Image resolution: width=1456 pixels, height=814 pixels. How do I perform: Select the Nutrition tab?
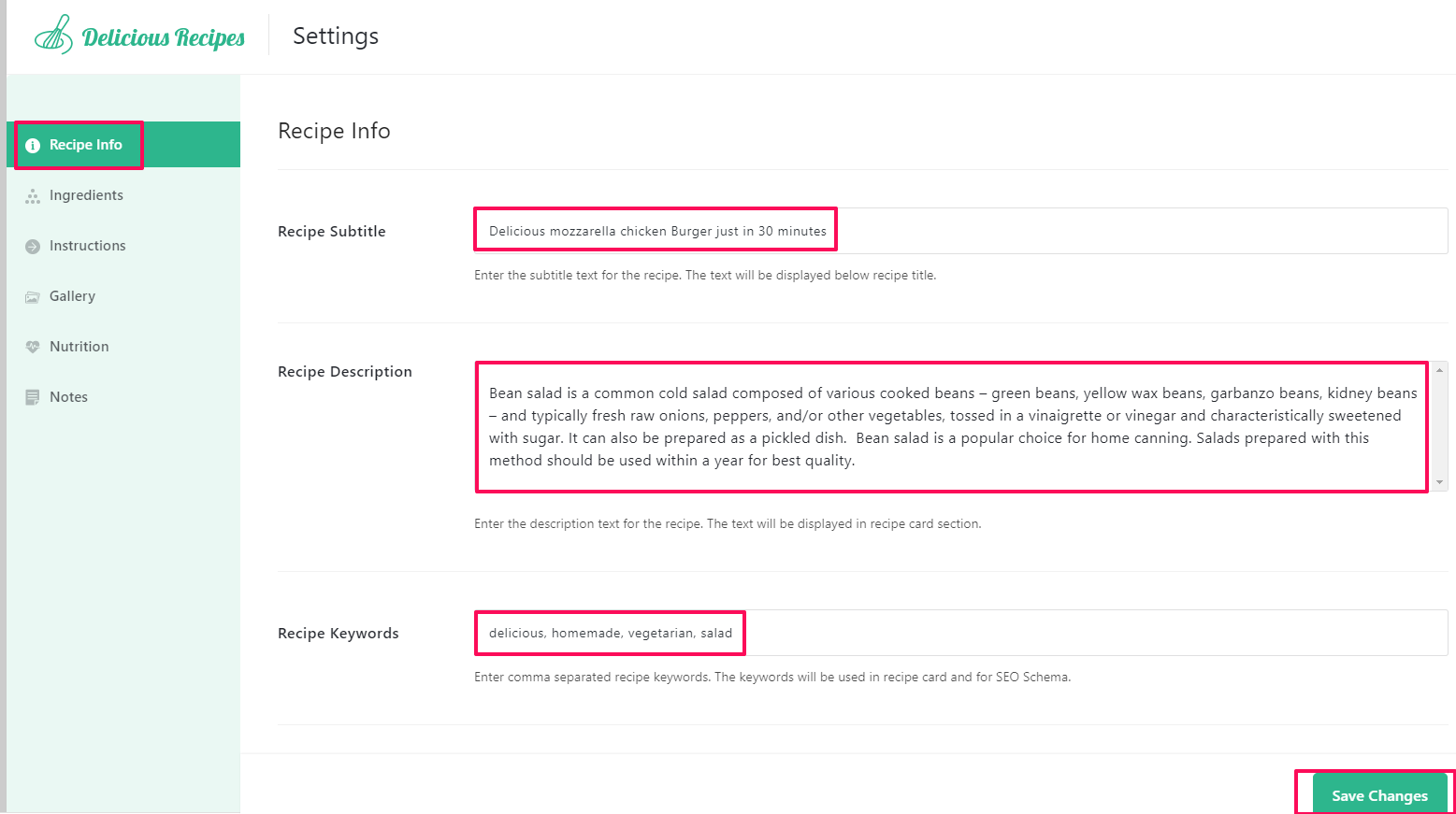point(78,346)
